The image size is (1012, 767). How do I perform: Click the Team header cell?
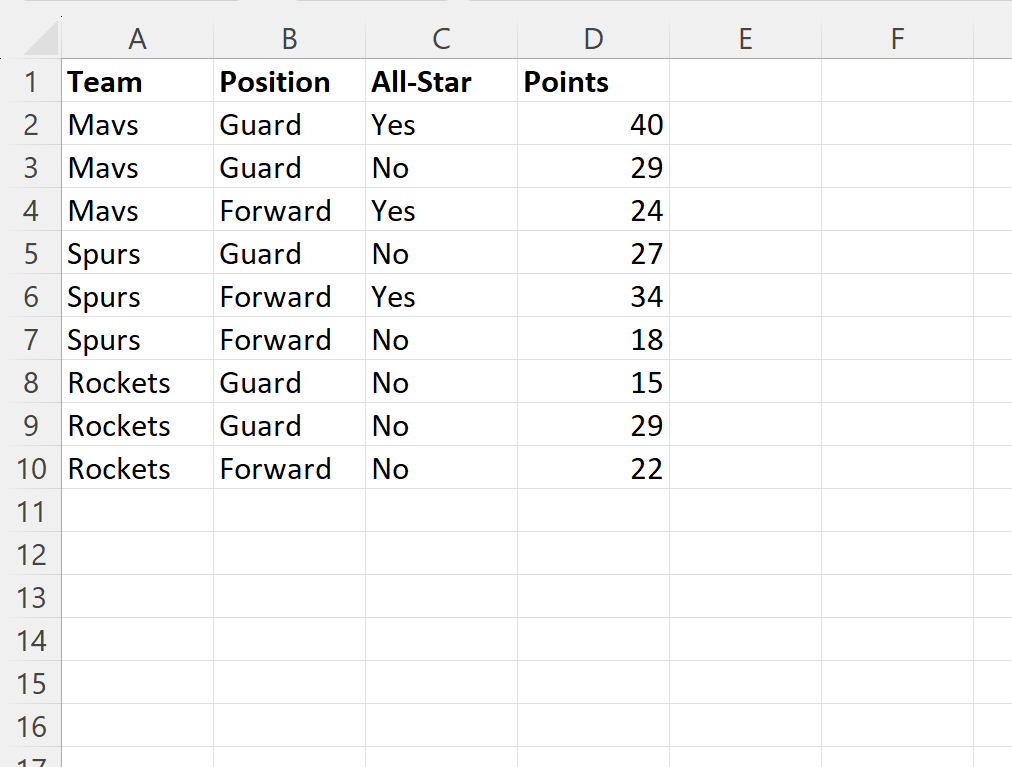pos(137,81)
